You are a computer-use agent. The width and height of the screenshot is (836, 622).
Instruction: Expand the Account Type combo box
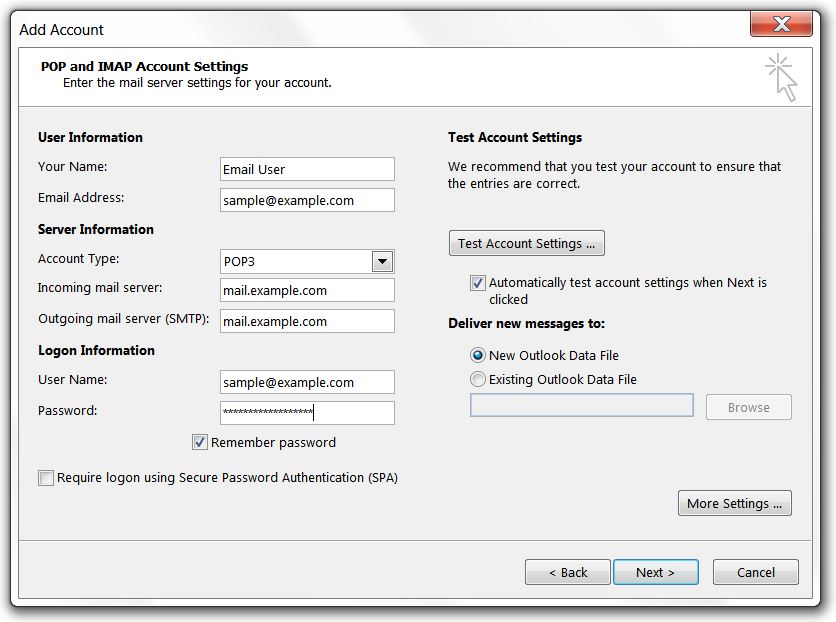[x=384, y=261]
